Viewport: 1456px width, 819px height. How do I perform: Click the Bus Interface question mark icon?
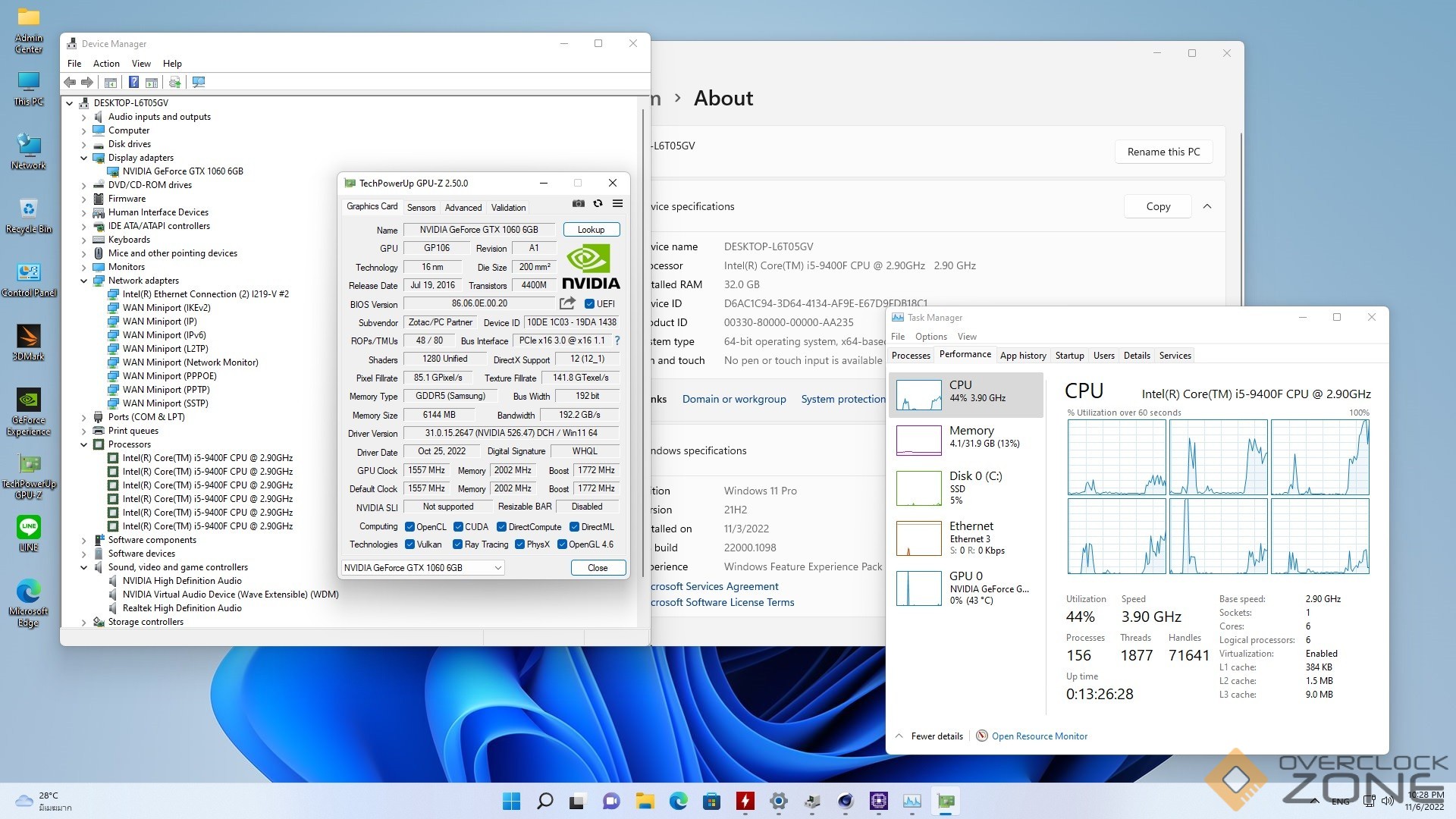pyautogui.click(x=617, y=340)
